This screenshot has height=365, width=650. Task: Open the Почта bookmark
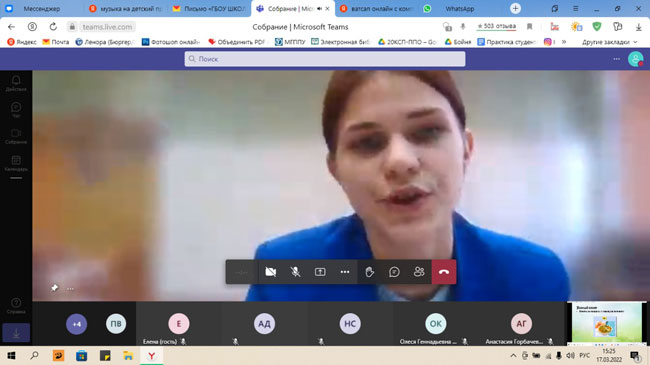click(x=56, y=42)
